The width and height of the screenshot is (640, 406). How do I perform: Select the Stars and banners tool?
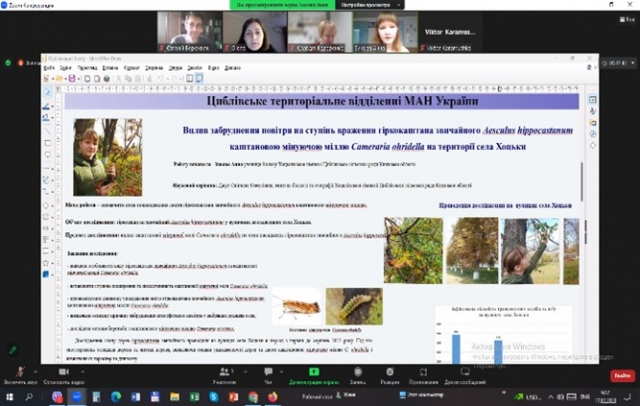(x=46, y=263)
